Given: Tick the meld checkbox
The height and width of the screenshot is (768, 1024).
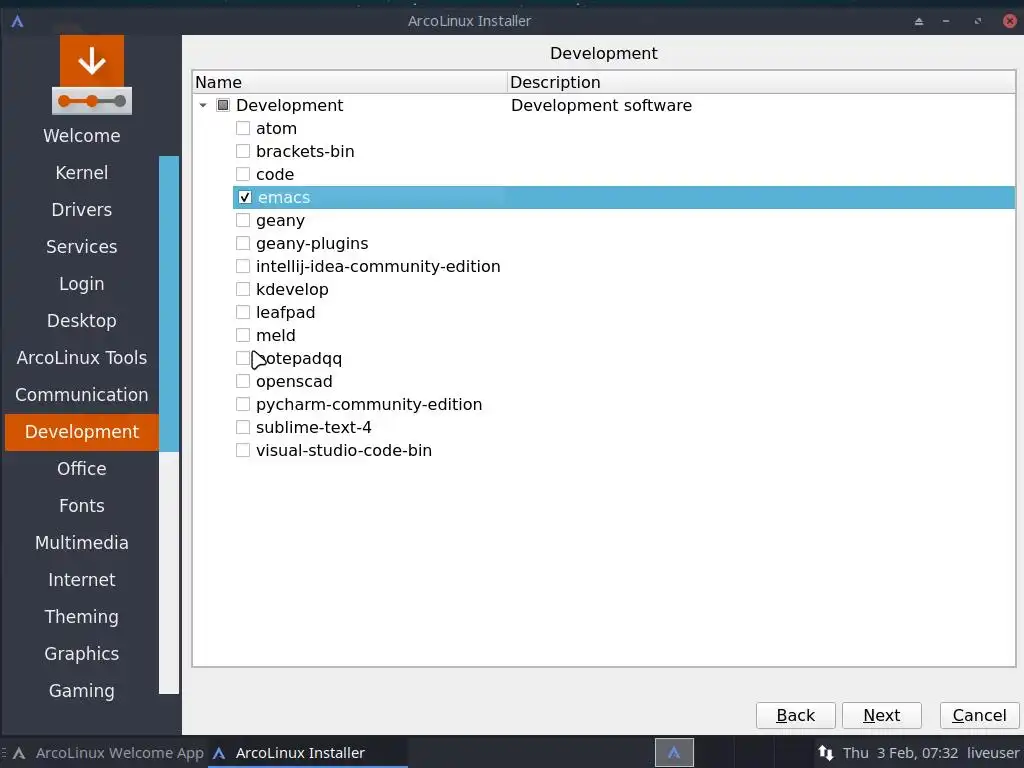Looking at the screenshot, I should click(x=243, y=335).
